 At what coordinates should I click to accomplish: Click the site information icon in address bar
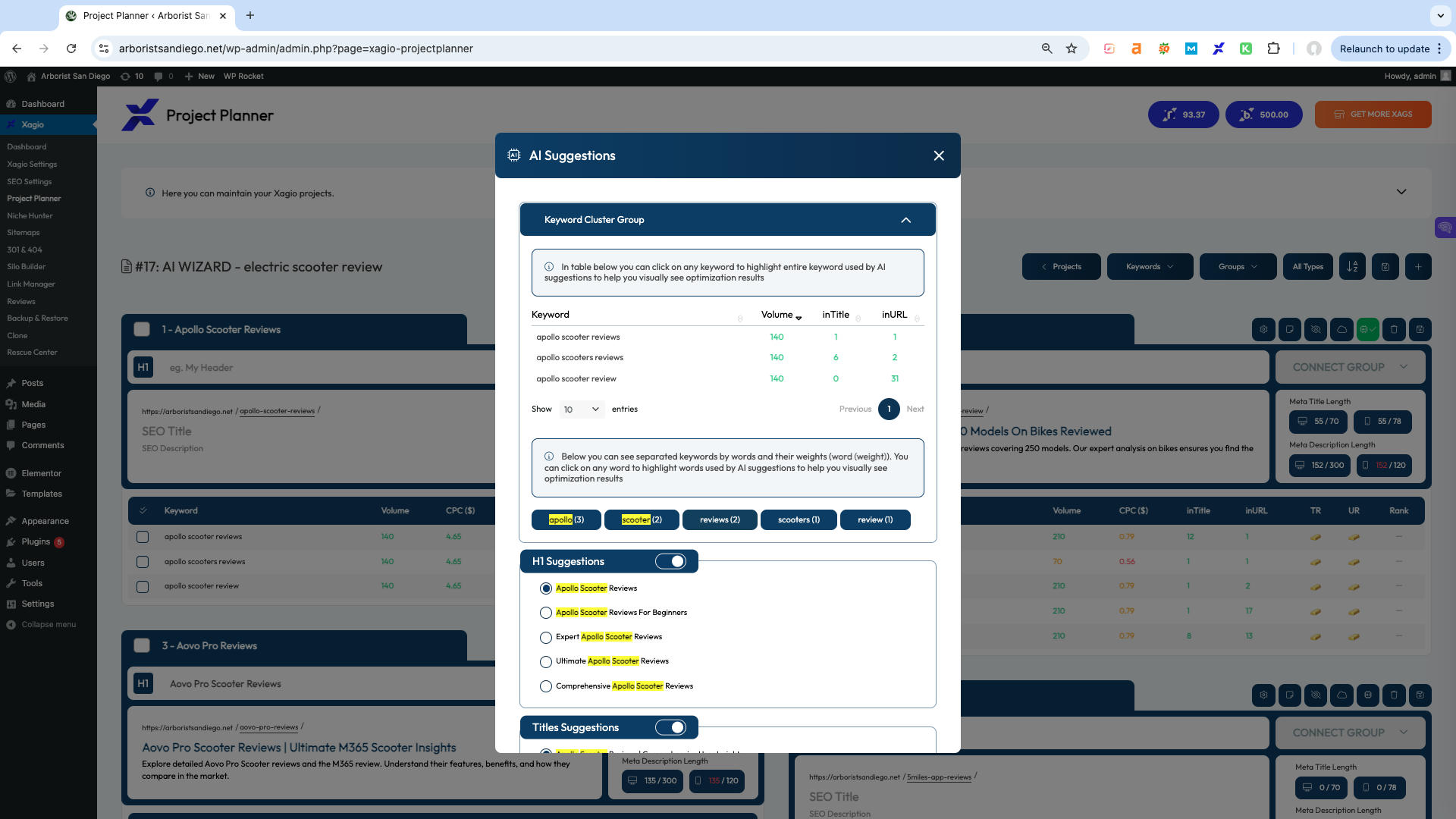point(104,49)
